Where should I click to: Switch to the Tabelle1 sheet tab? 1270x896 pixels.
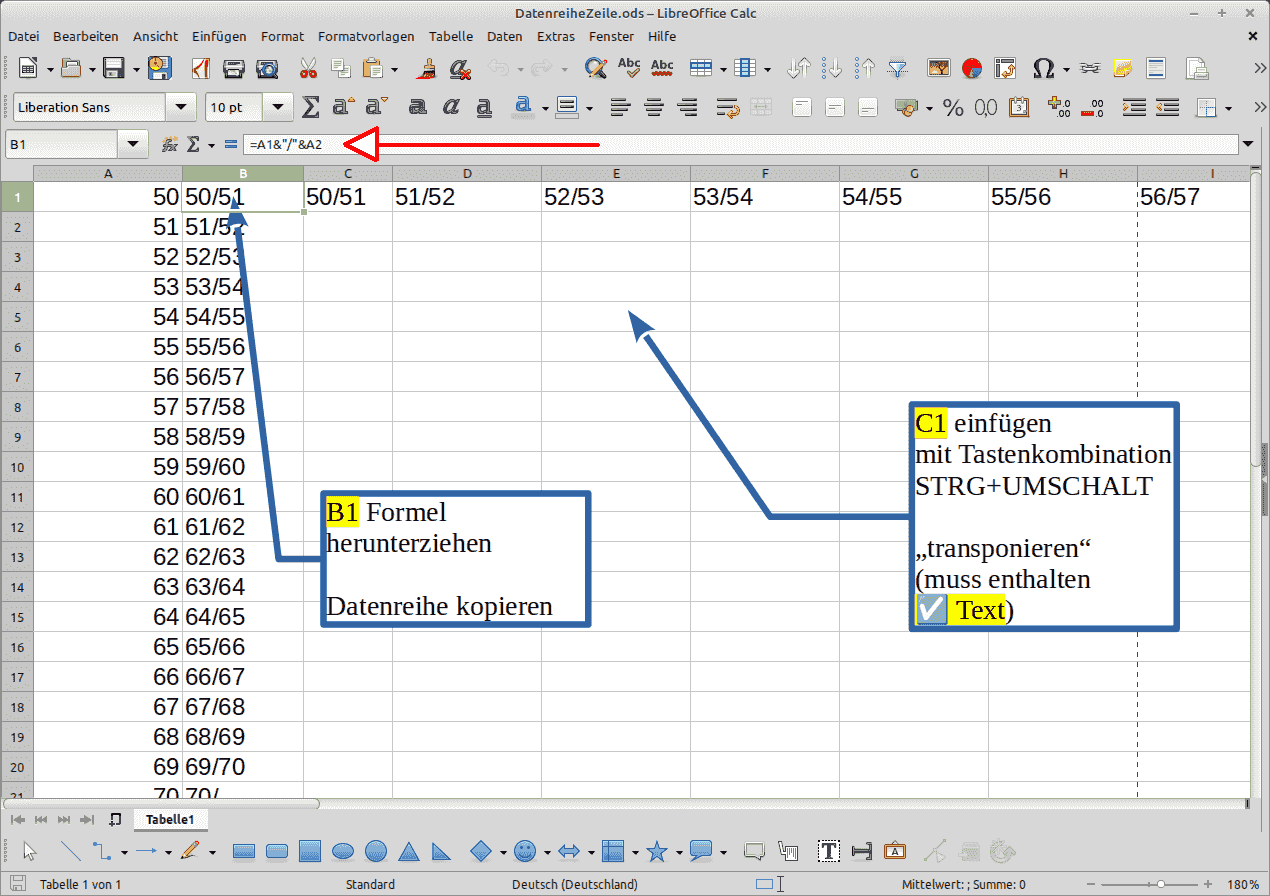tap(169, 819)
